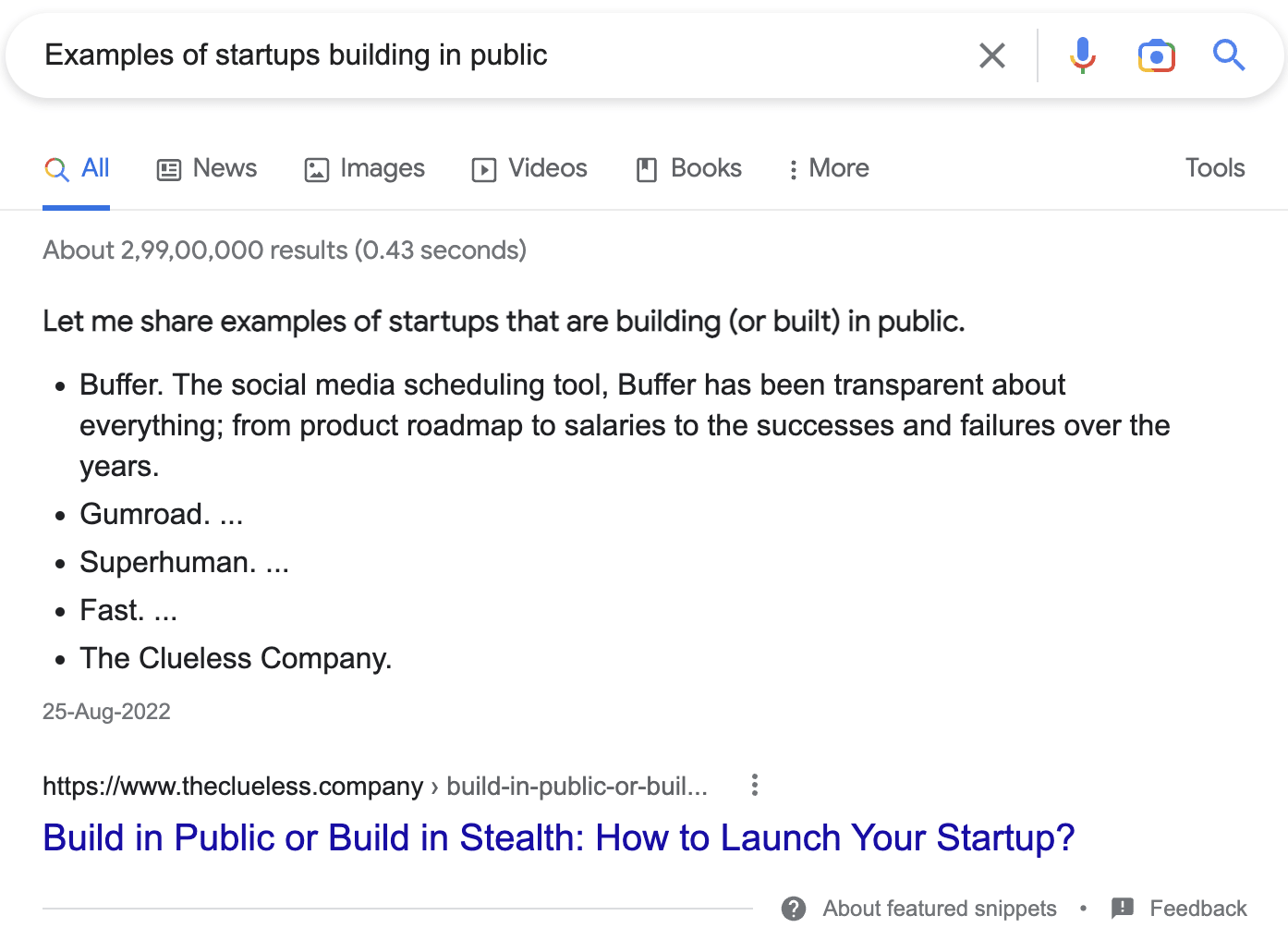
Task: Click the About featured snippets link
Action: 939,909
